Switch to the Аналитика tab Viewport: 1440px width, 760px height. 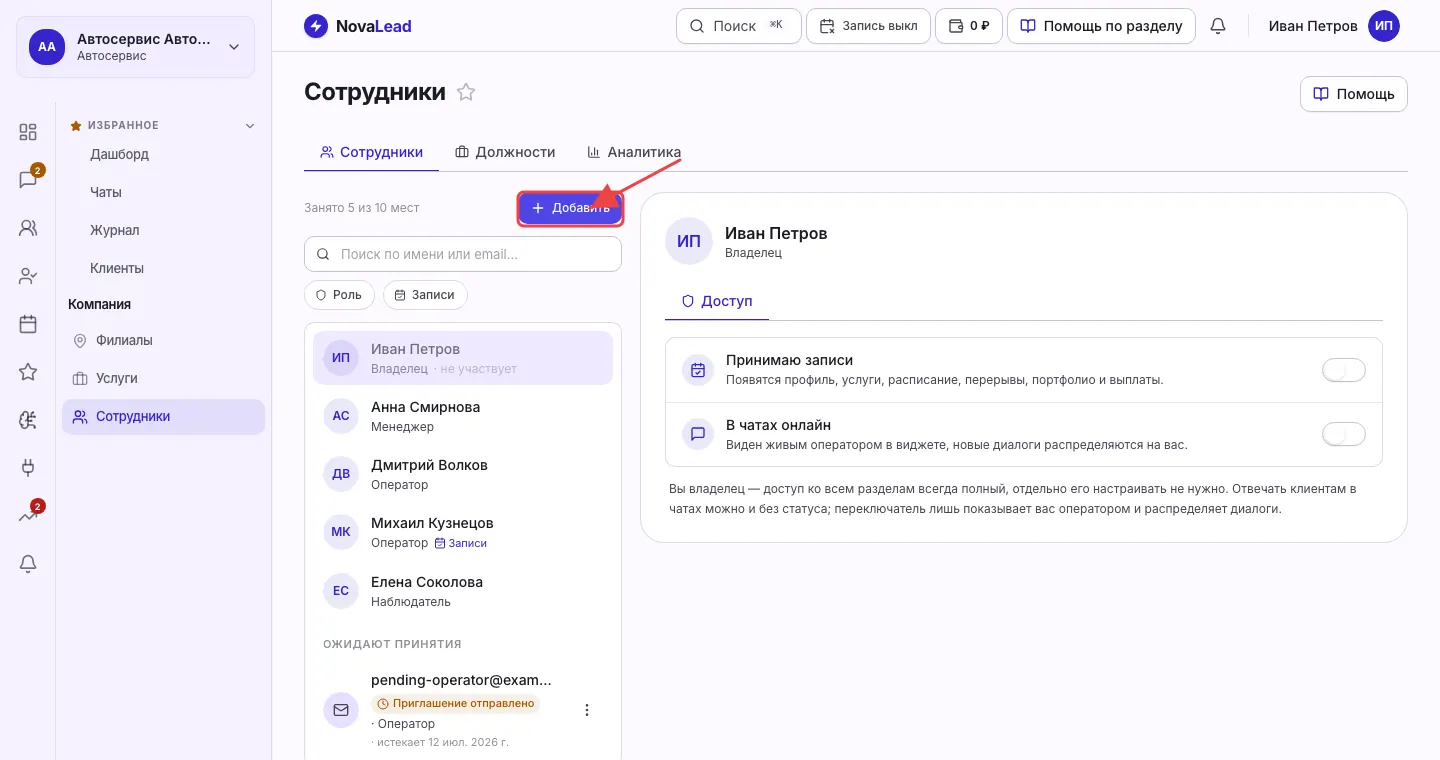(x=634, y=152)
